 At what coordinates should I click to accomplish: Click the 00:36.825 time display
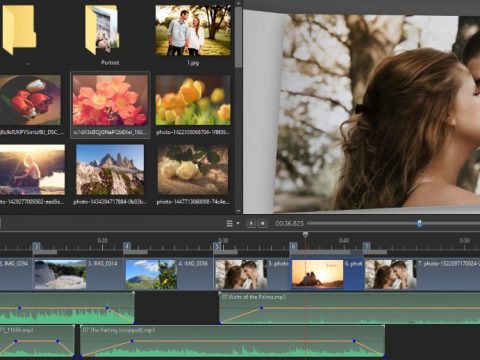pyautogui.click(x=290, y=224)
